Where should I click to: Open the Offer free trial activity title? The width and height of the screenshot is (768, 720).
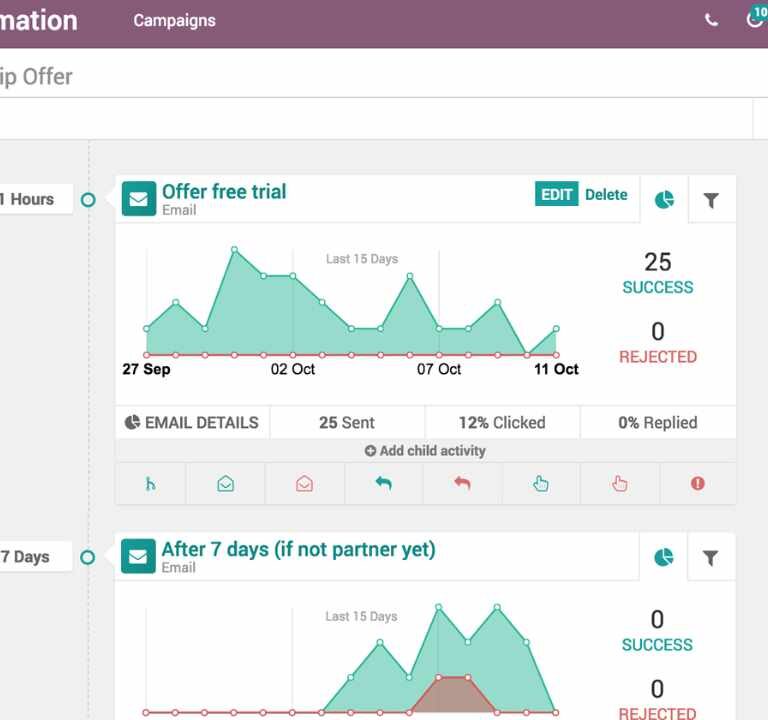[224, 192]
